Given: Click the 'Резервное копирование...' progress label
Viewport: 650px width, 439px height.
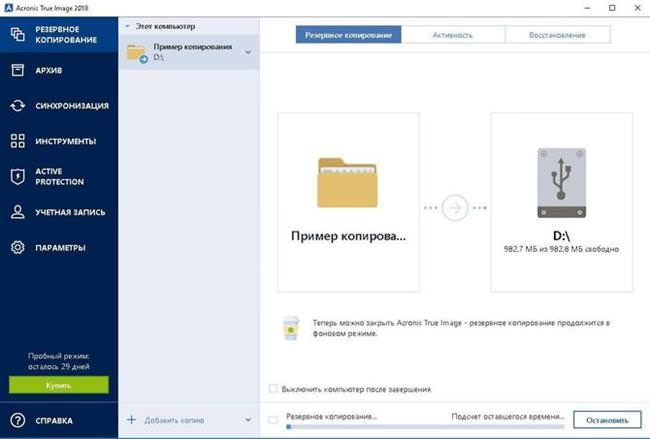Looking at the screenshot, I should click(331, 416).
